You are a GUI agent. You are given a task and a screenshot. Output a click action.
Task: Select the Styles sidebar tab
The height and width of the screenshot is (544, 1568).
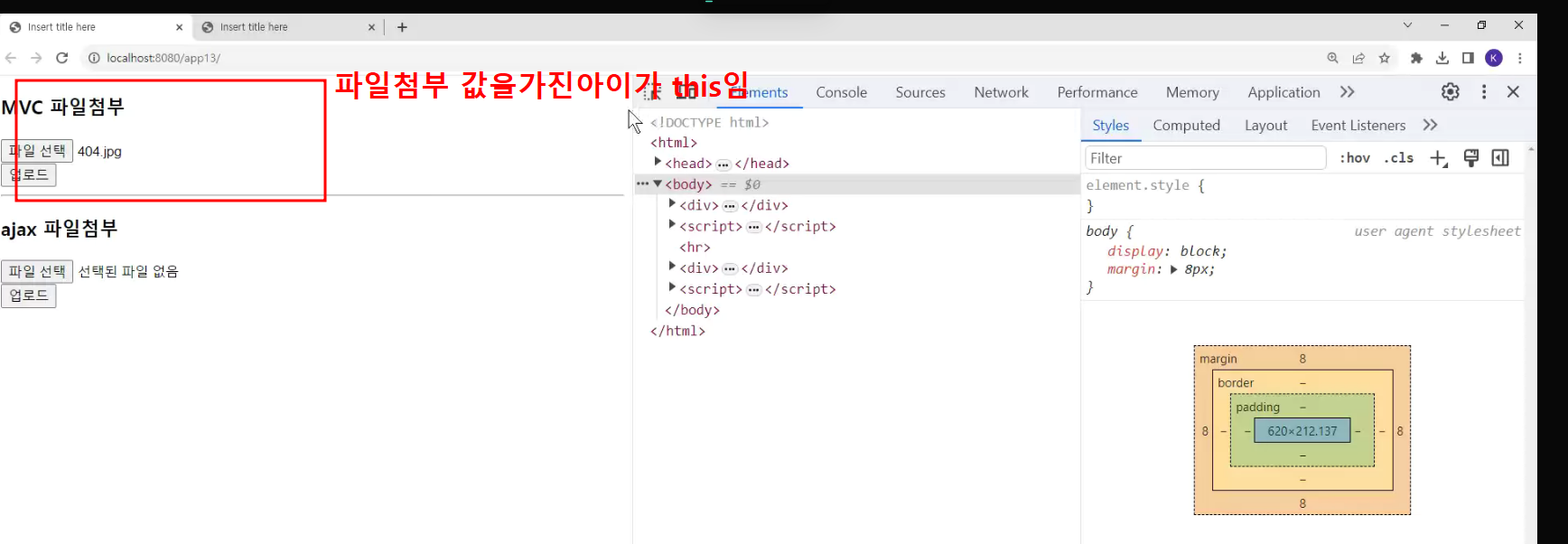tap(1110, 126)
